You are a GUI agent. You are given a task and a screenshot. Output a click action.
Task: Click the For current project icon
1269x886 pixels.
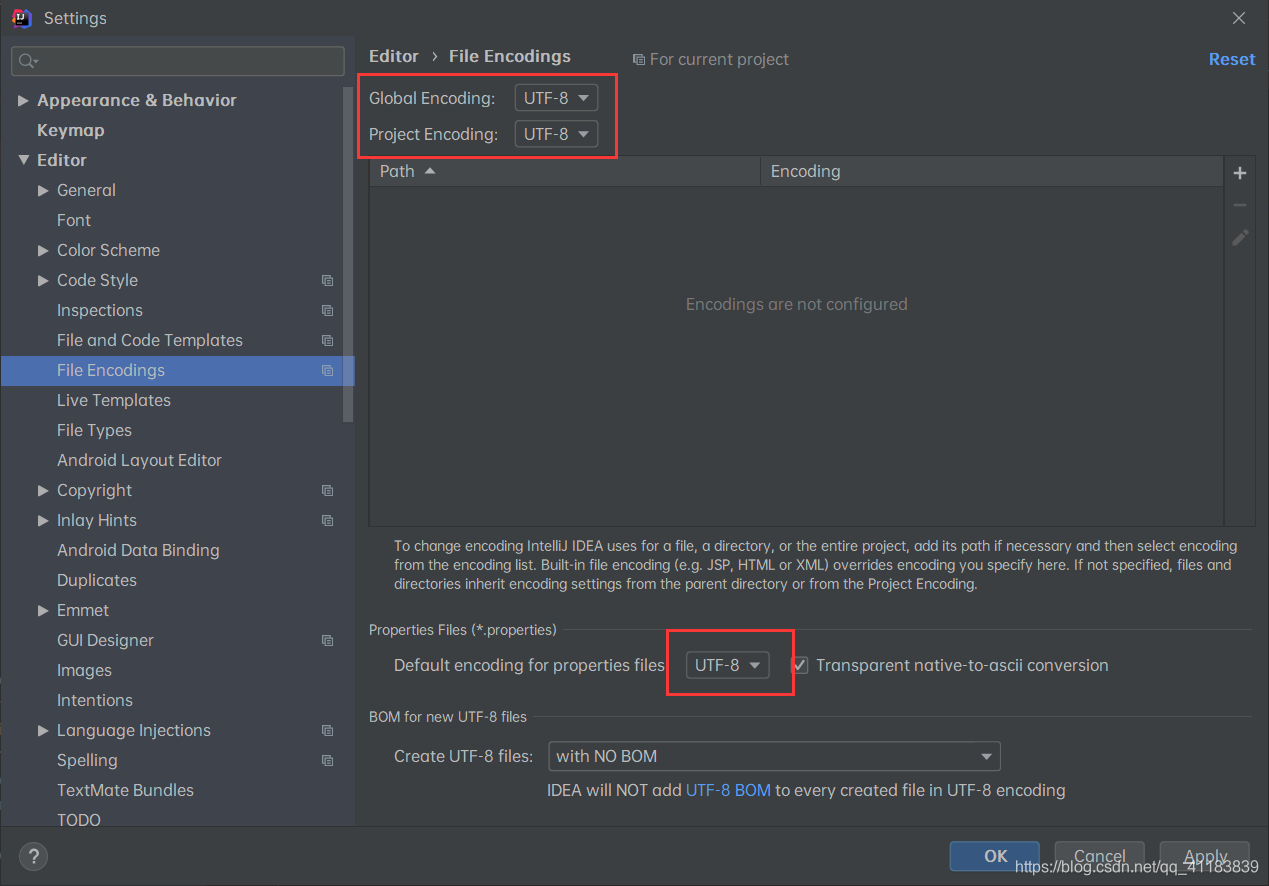639,60
